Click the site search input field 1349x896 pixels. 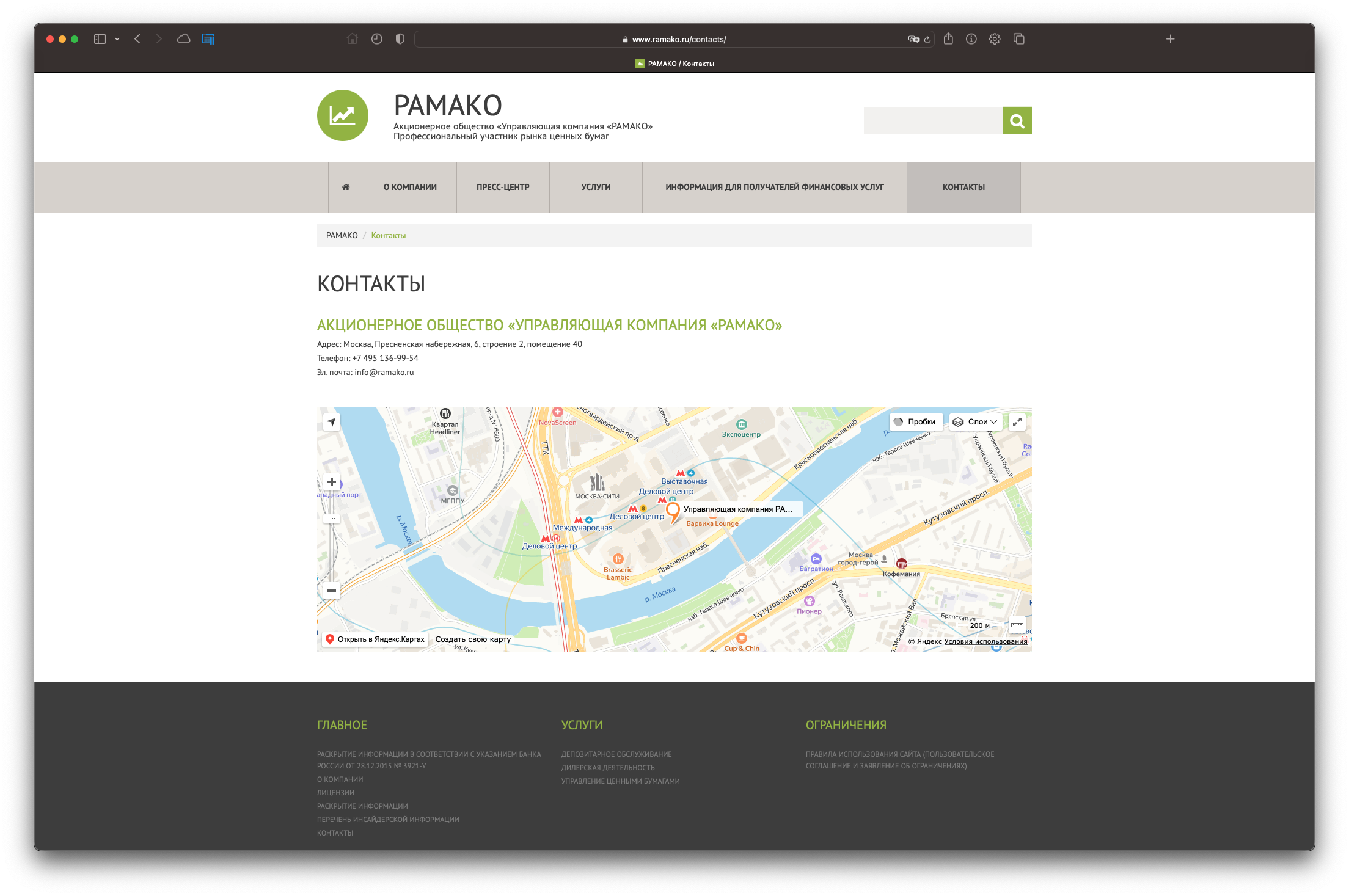(933, 120)
